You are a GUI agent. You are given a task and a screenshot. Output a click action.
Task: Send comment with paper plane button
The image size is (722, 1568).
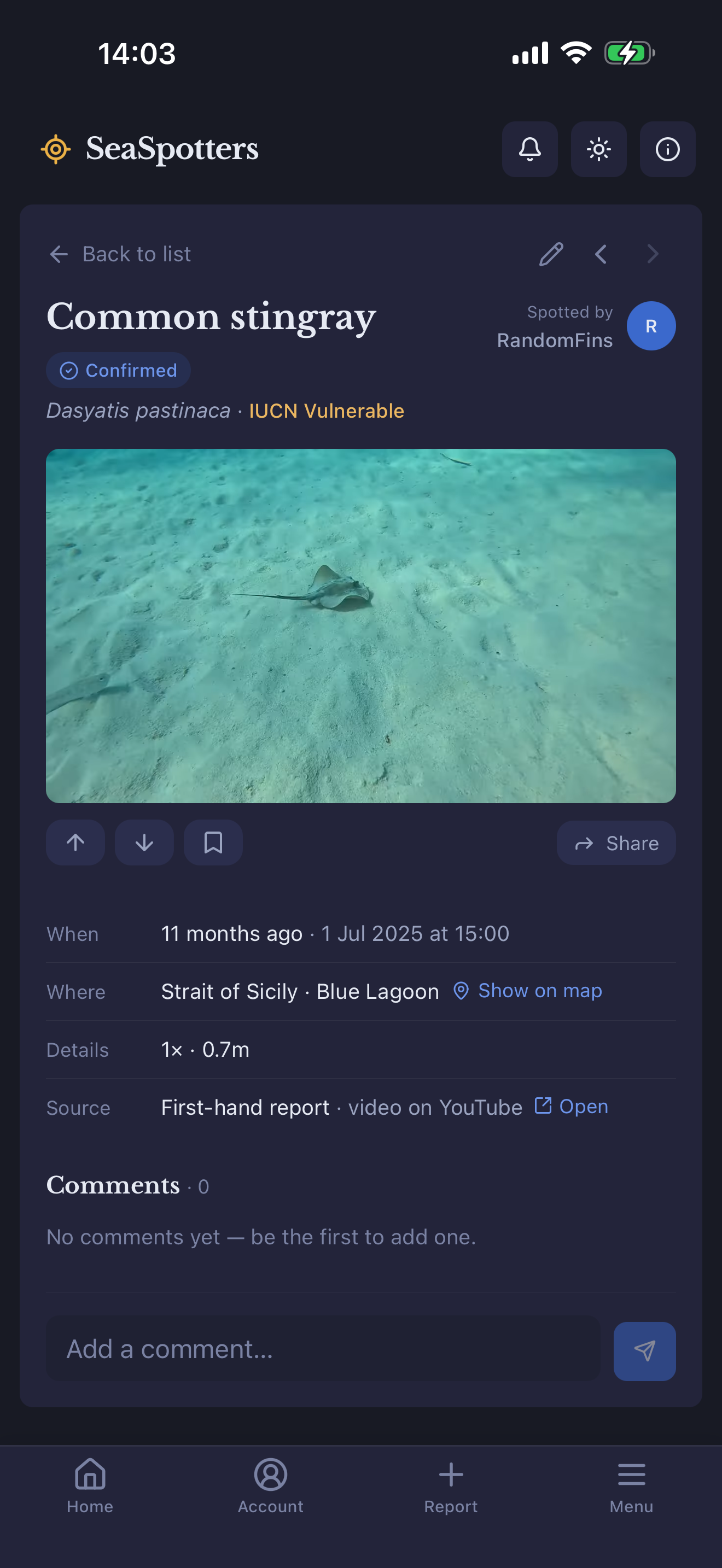coord(644,1351)
